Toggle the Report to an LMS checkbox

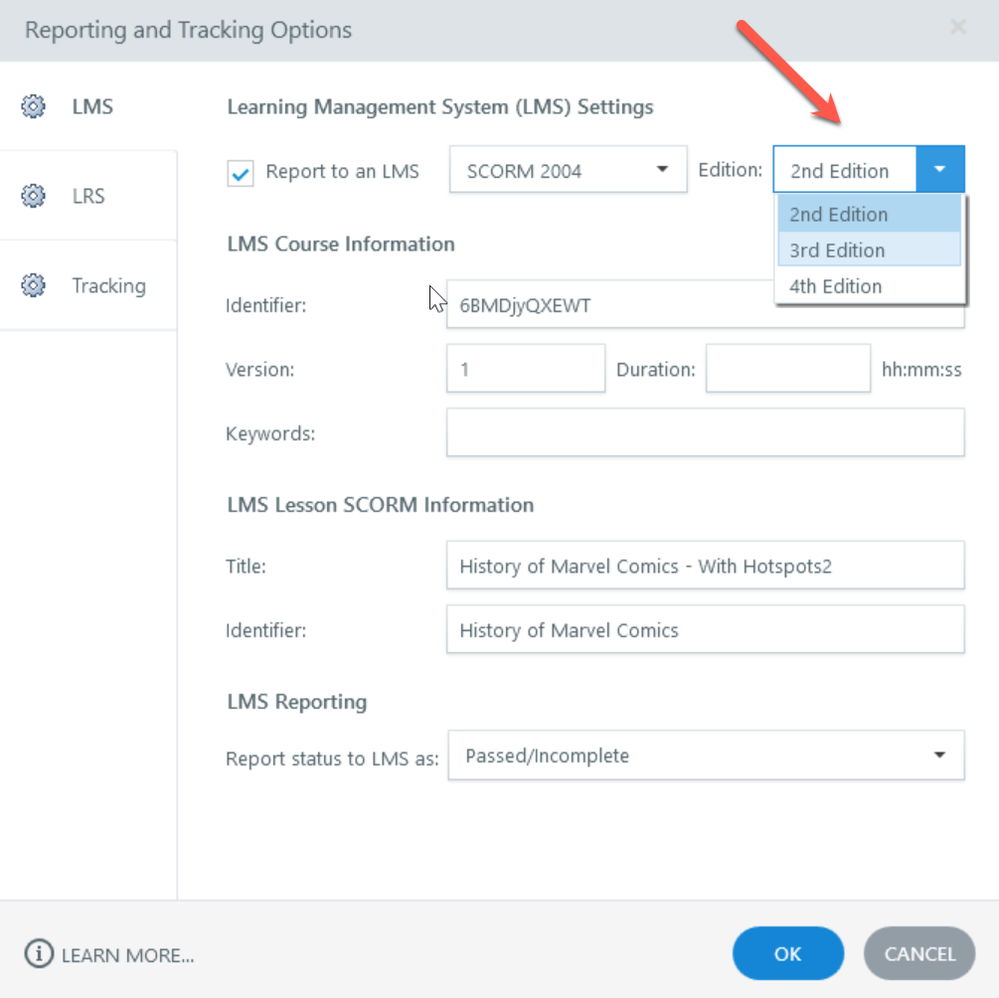pyautogui.click(x=240, y=173)
